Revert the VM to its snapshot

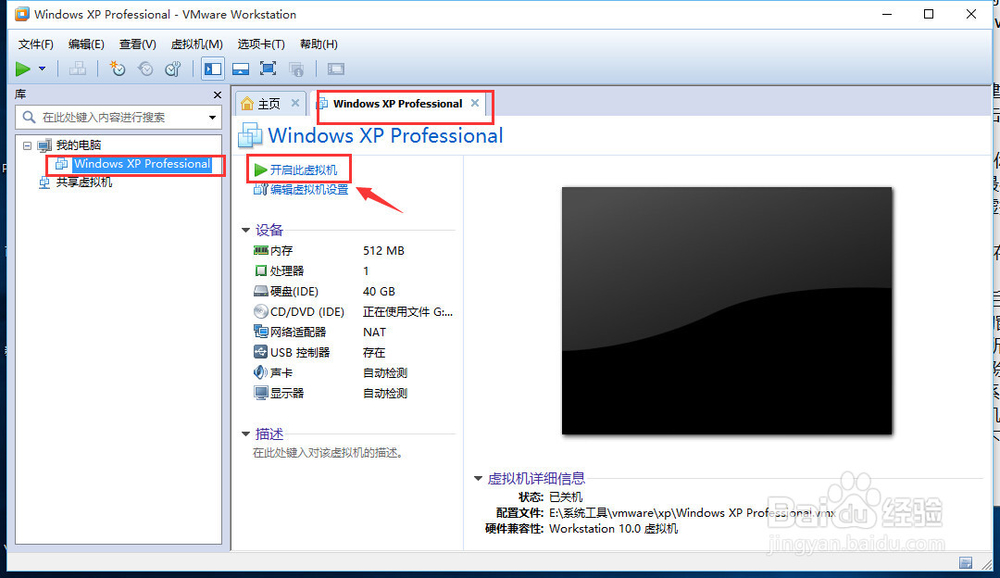[x=144, y=68]
